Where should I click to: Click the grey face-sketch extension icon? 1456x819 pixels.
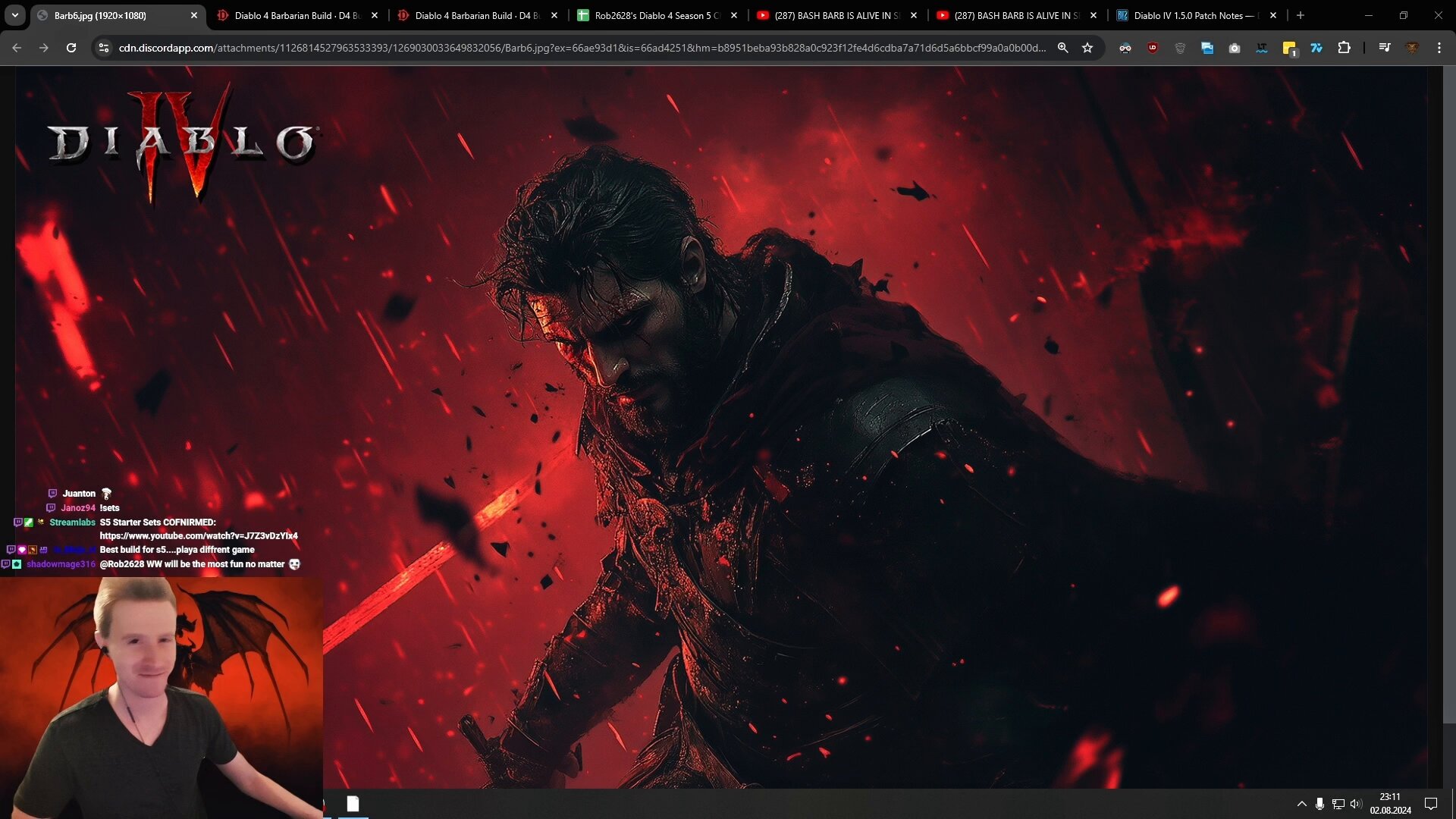tap(1180, 48)
